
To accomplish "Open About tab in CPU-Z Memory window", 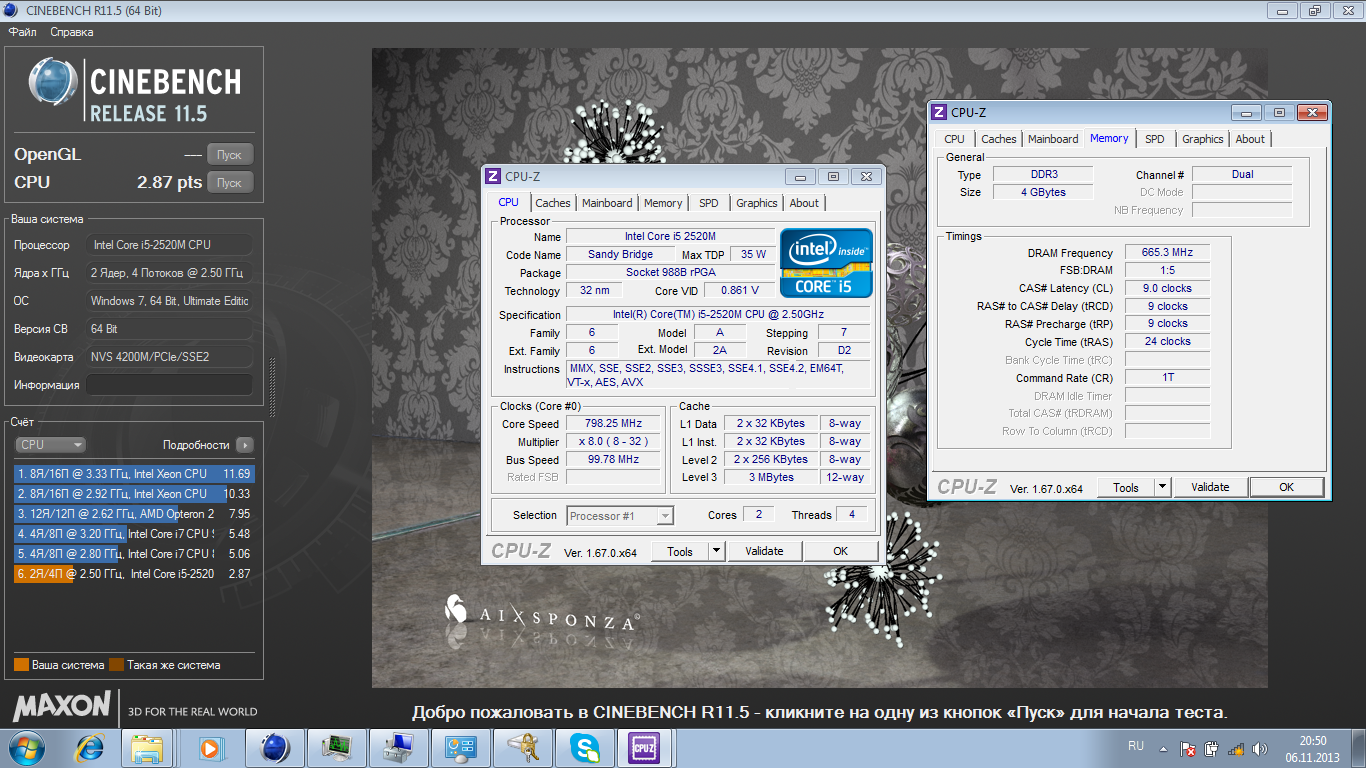I will click(1250, 139).
